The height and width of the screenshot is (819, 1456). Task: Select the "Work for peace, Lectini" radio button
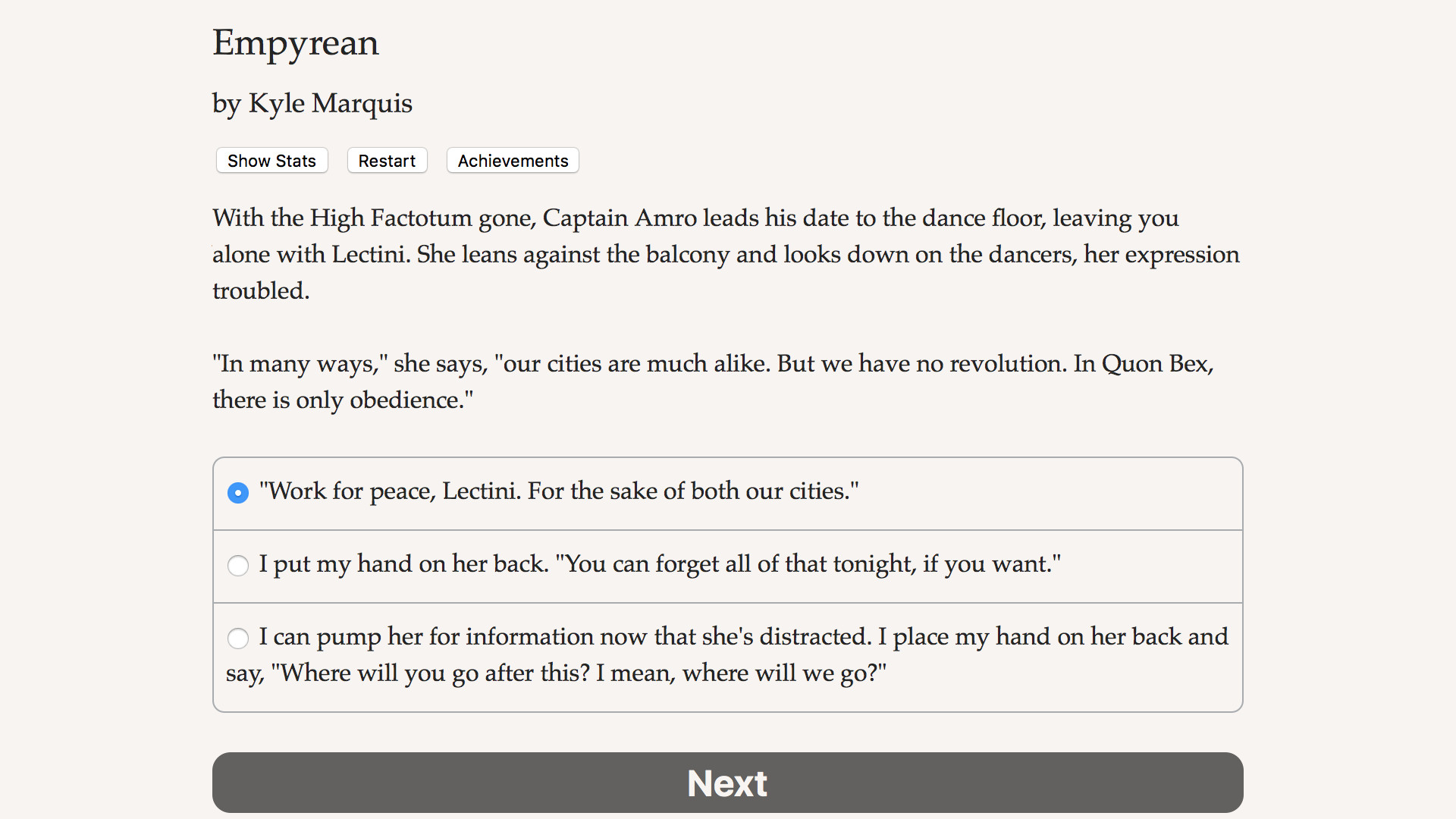238,493
